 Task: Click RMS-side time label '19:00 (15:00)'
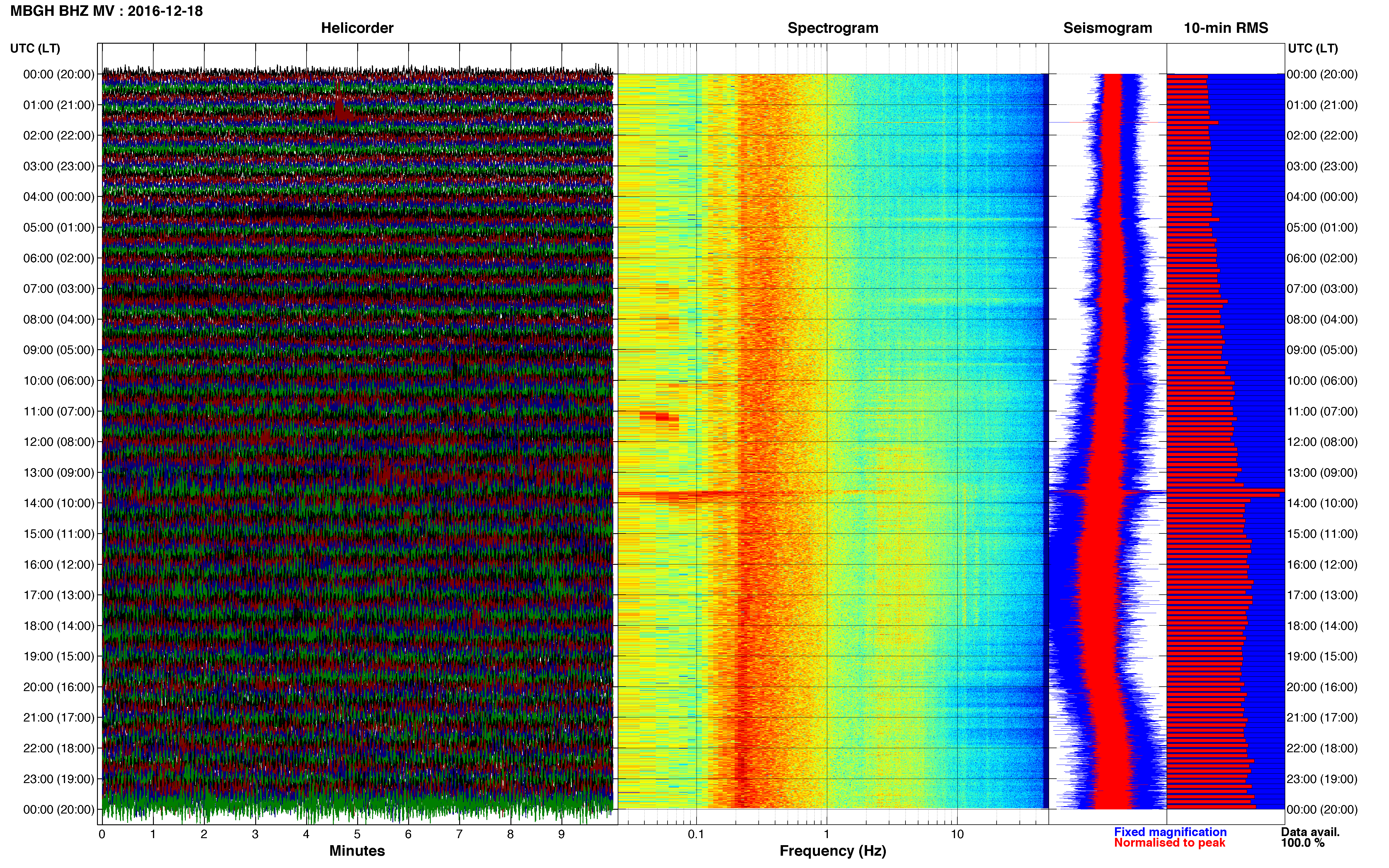(1322, 656)
